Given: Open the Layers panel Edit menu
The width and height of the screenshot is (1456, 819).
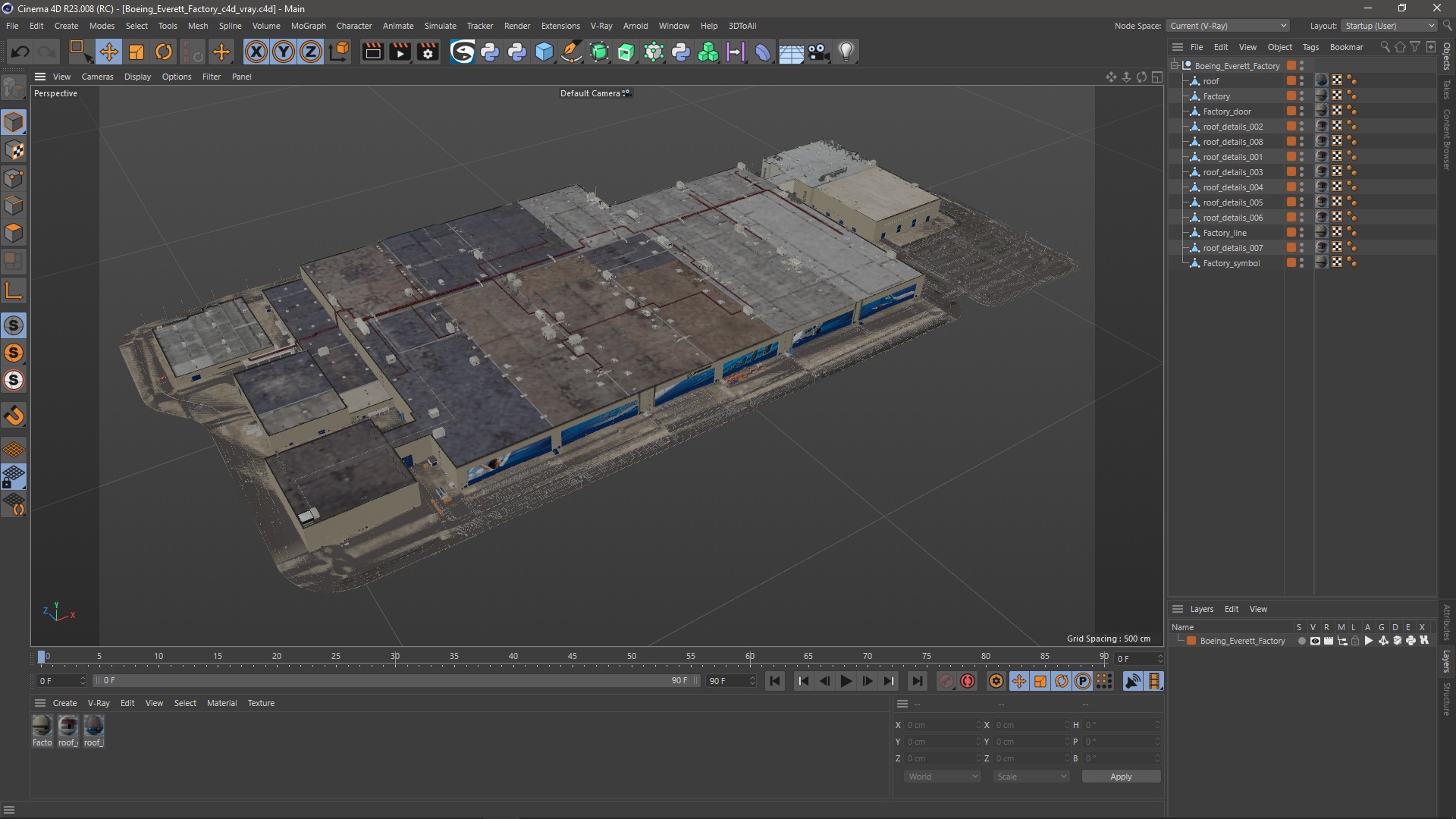Looking at the screenshot, I should 1232,609.
